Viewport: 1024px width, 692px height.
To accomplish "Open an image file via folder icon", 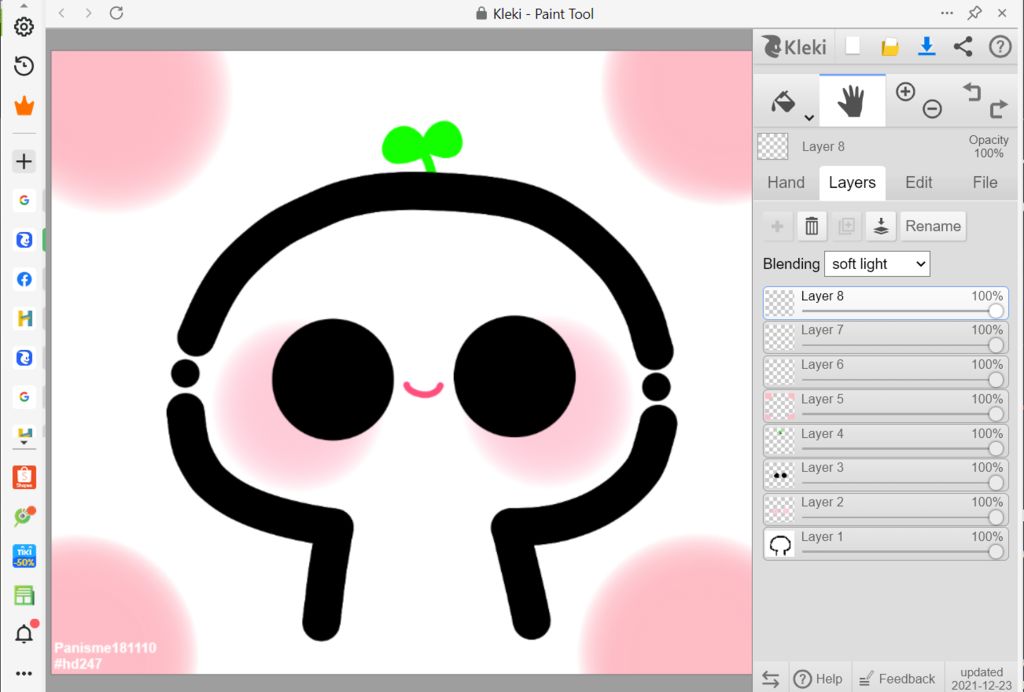I will click(889, 47).
